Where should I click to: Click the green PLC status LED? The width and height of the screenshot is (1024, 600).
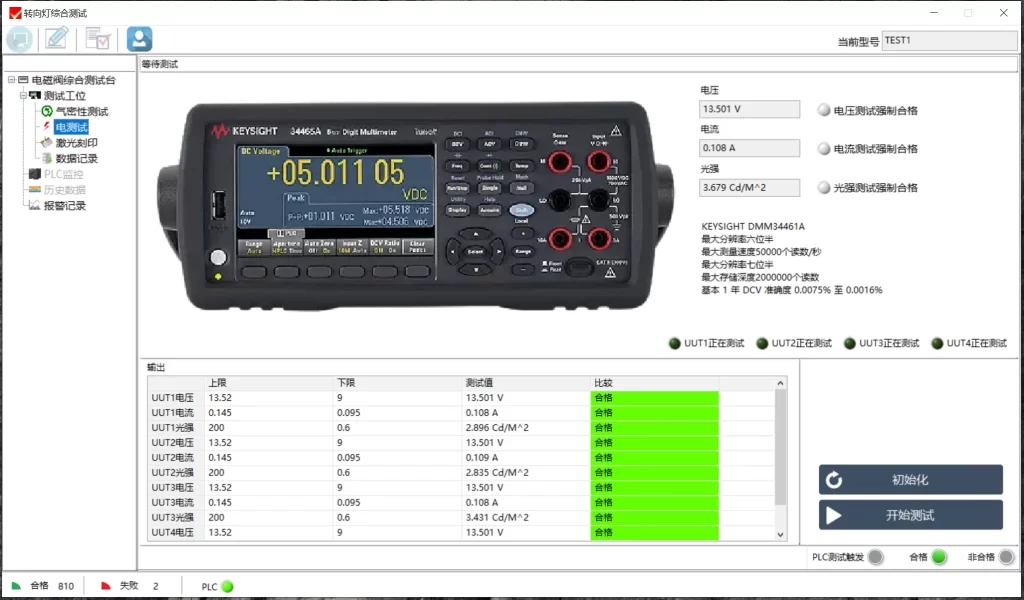[227, 586]
